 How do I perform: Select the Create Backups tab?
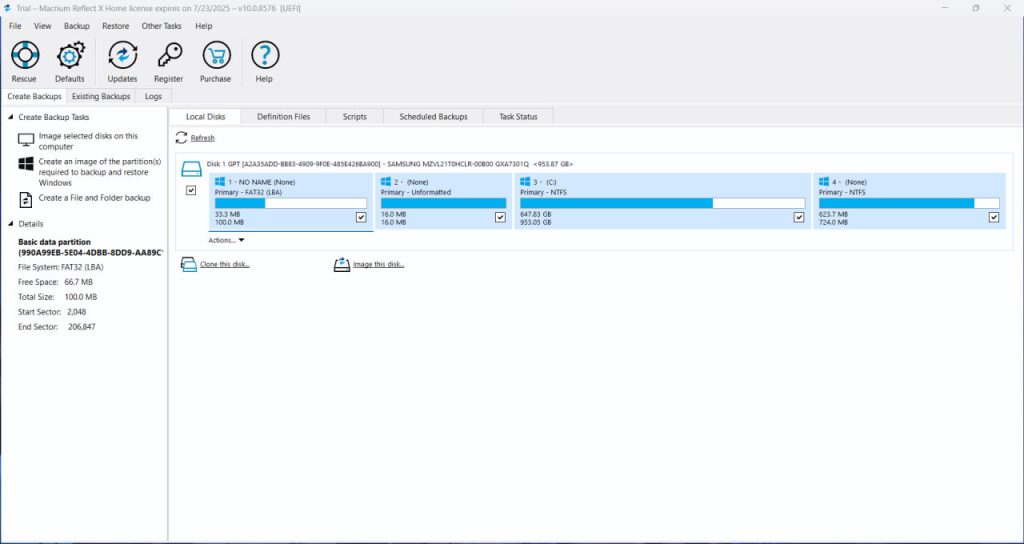[34, 97]
